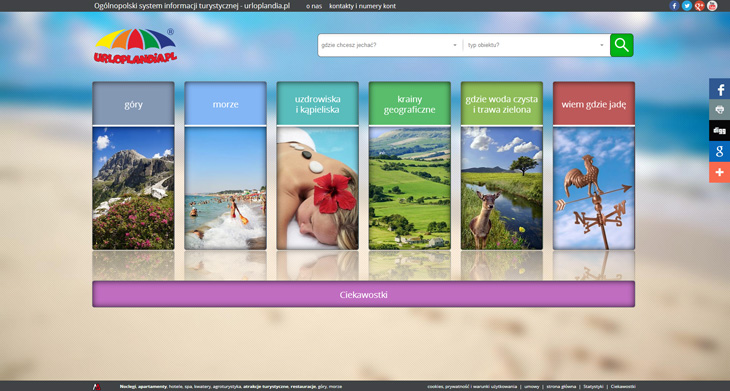The image size is (730, 391).
Task: Open the purple Ciekawostki banner
Action: click(364, 294)
